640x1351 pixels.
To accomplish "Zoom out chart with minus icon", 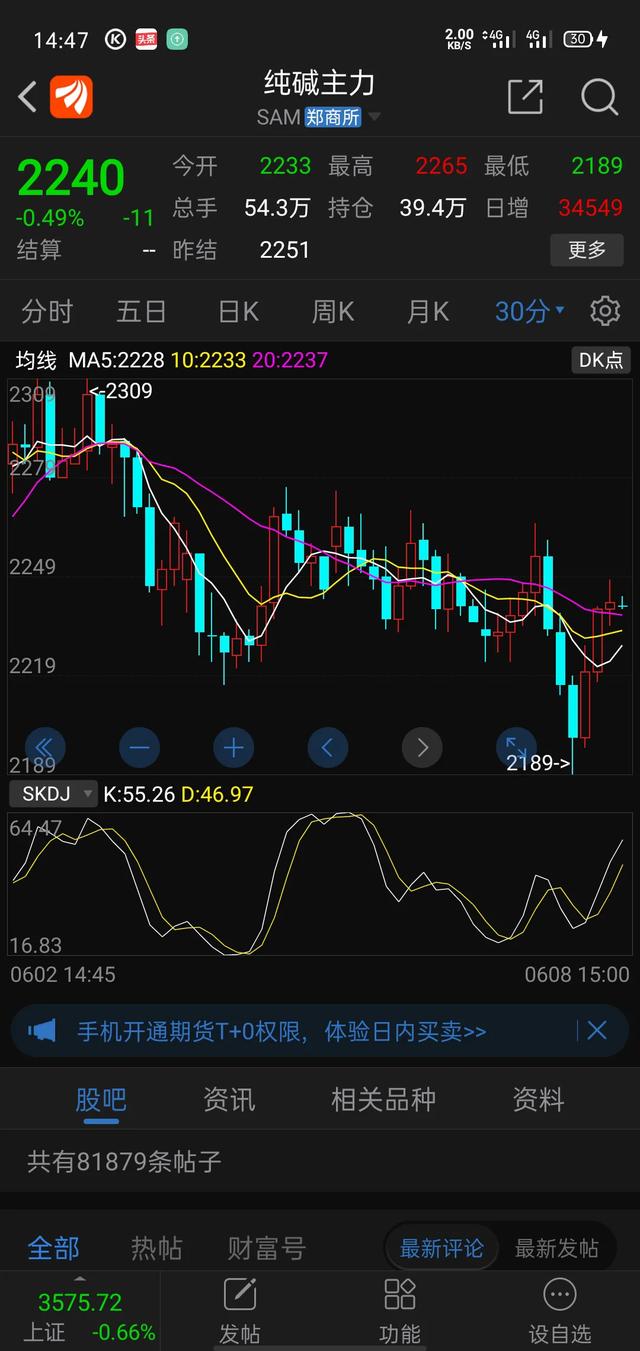I will (139, 747).
